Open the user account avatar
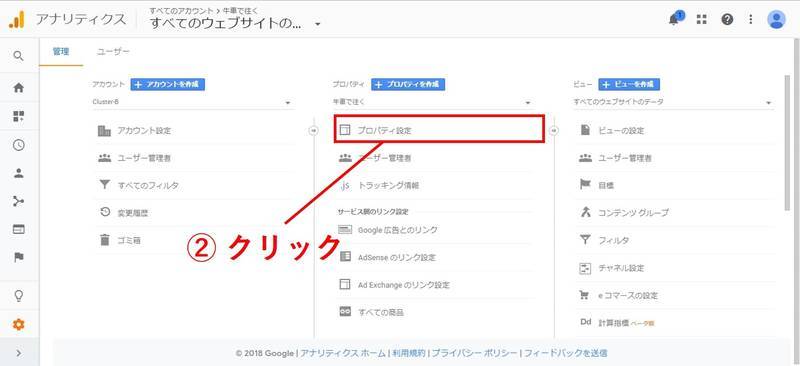 tap(776, 19)
